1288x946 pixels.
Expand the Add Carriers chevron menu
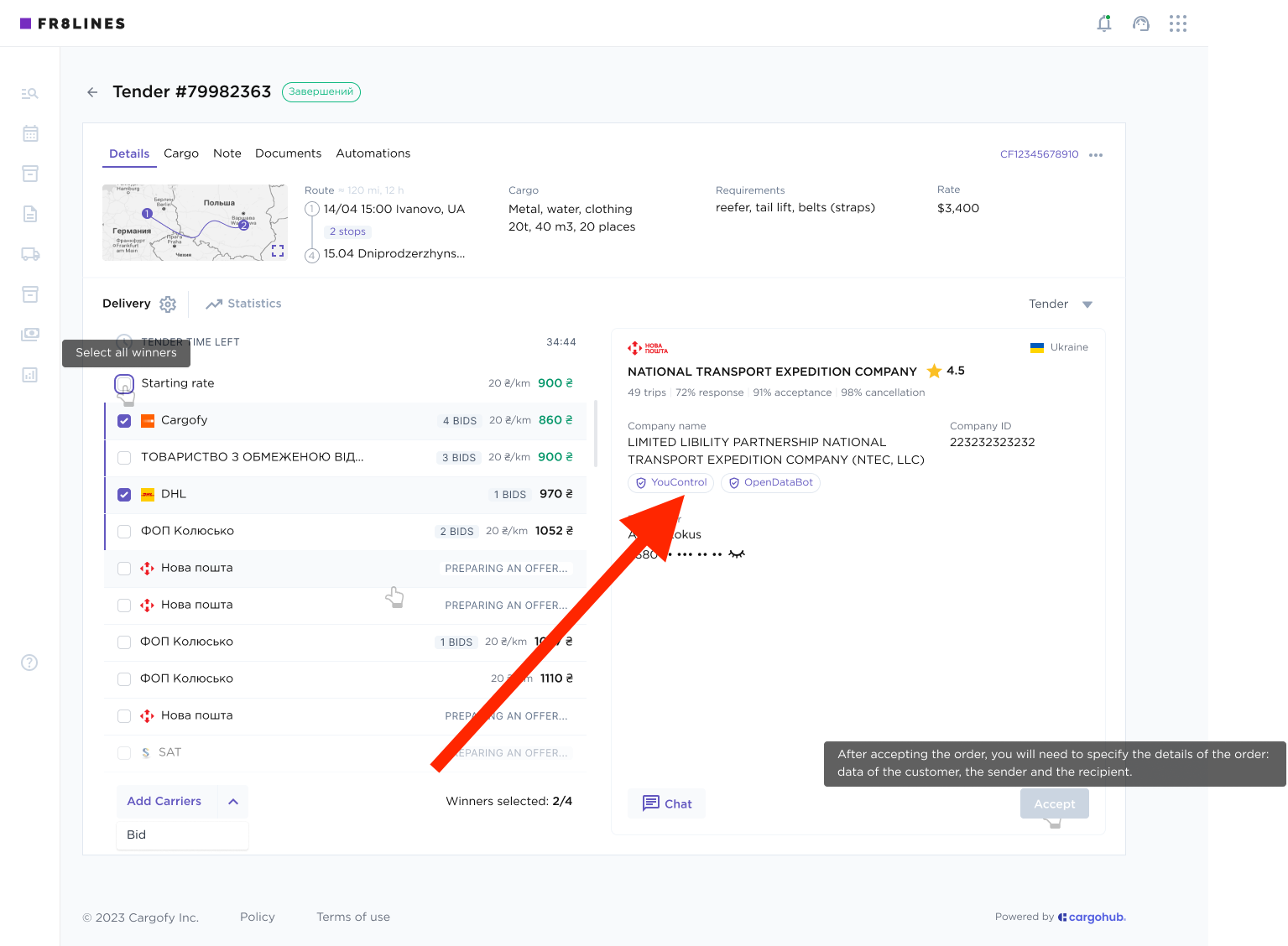click(233, 802)
